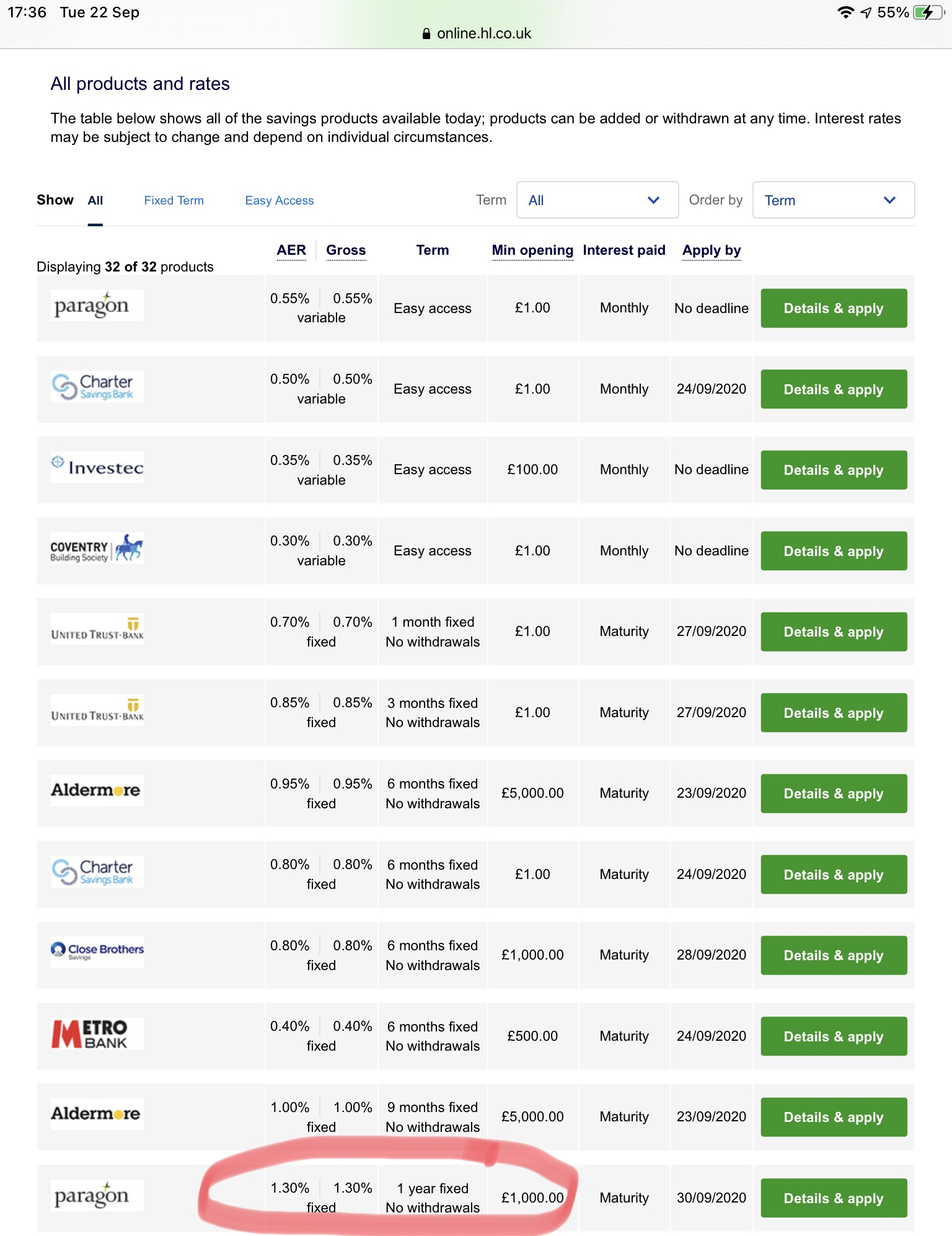Click the AER column header
This screenshot has width=952, height=1236.
click(291, 250)
